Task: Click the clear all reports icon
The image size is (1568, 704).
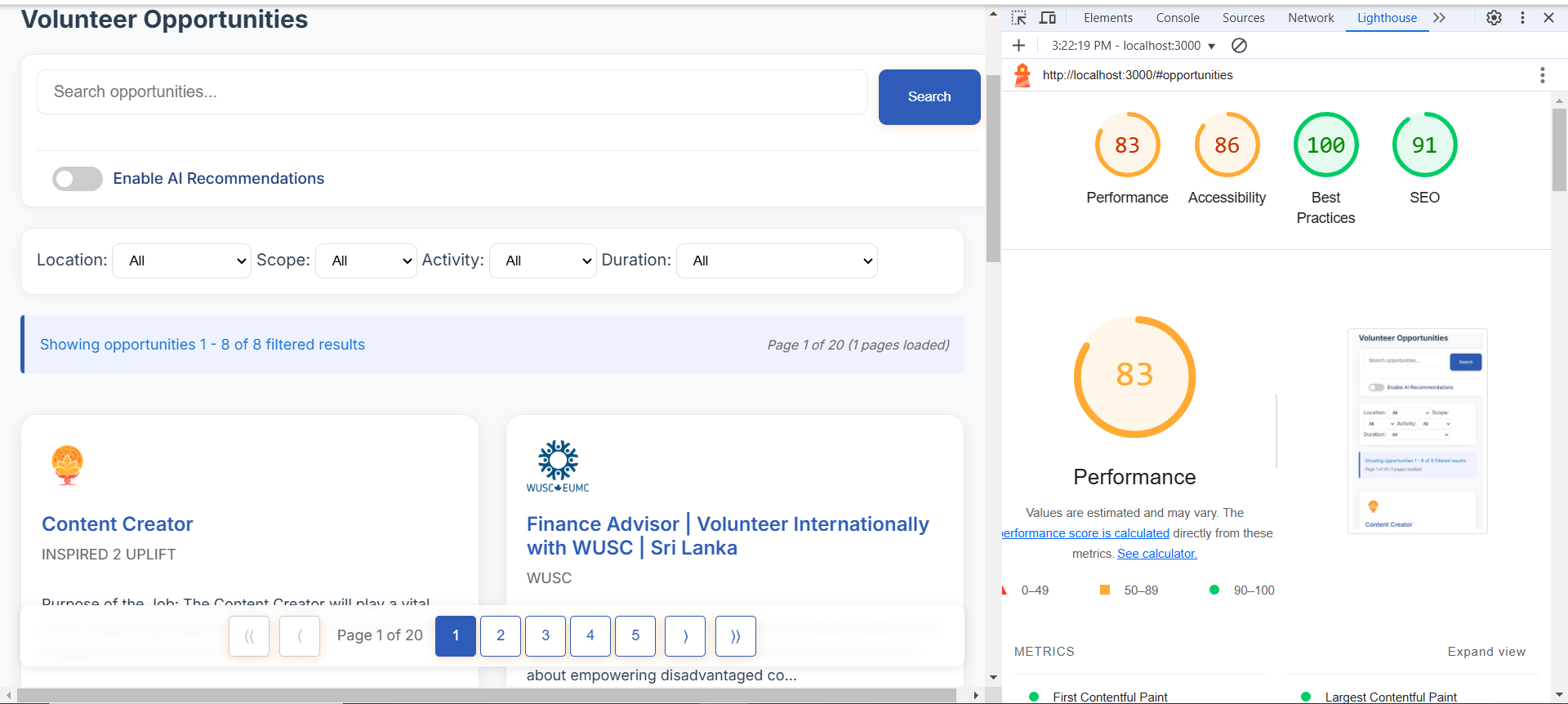Action: [1239, 46]
